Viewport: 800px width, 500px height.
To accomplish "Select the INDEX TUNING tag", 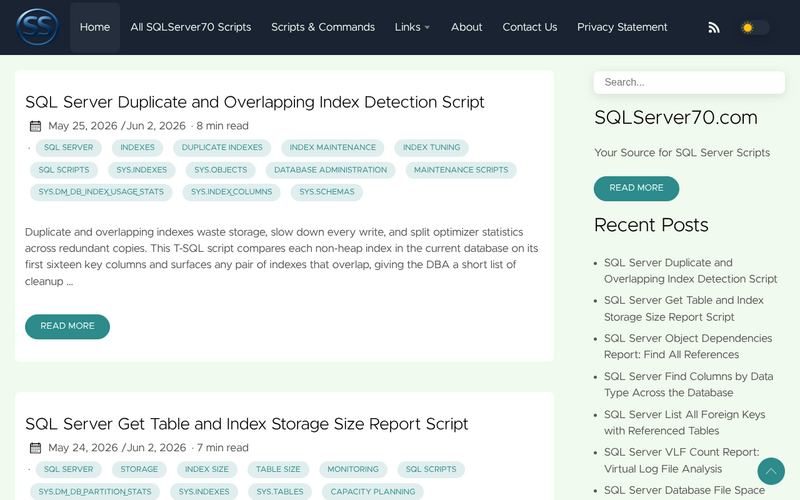I will 431,147.
